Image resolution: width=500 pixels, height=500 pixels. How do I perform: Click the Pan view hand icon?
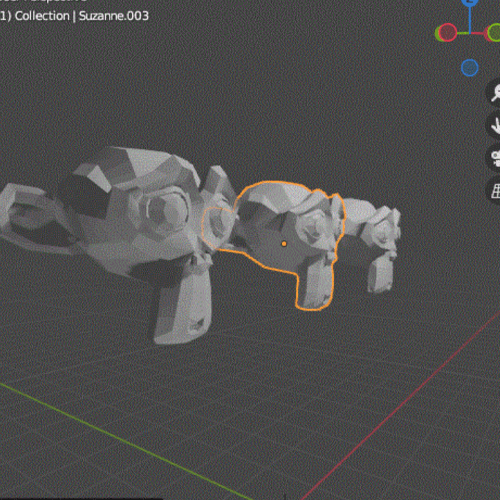tap(495, 125)
